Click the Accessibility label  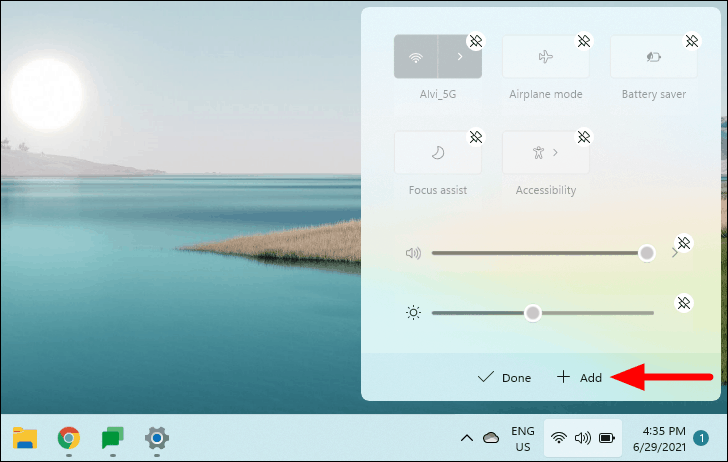pyautogui.click(x=546, y=190)
